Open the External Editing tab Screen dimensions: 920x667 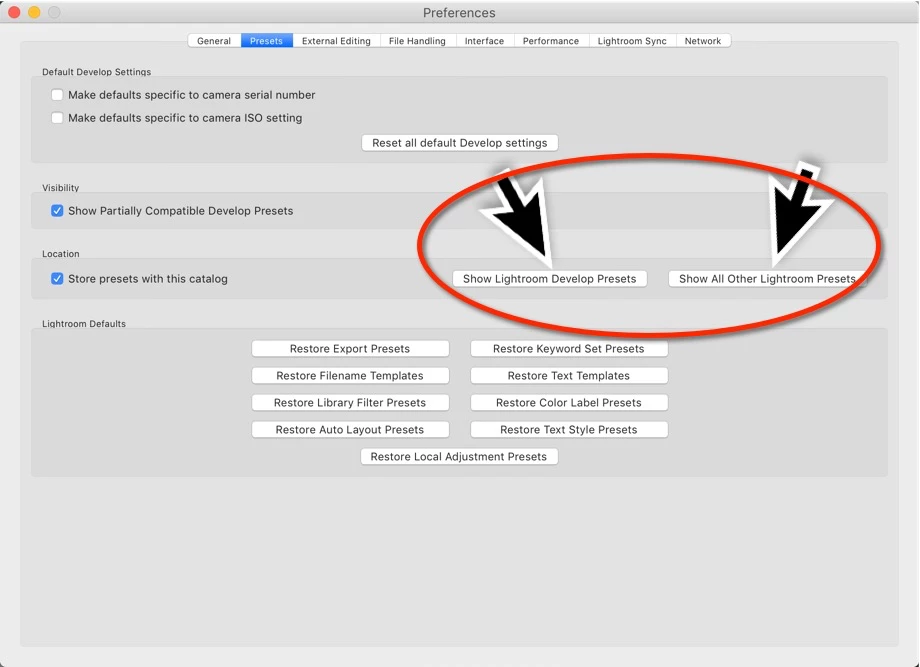[x=336, y=41]
